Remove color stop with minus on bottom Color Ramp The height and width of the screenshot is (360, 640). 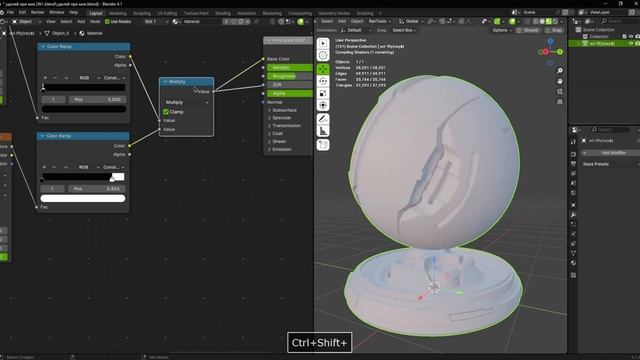(54, 167)
